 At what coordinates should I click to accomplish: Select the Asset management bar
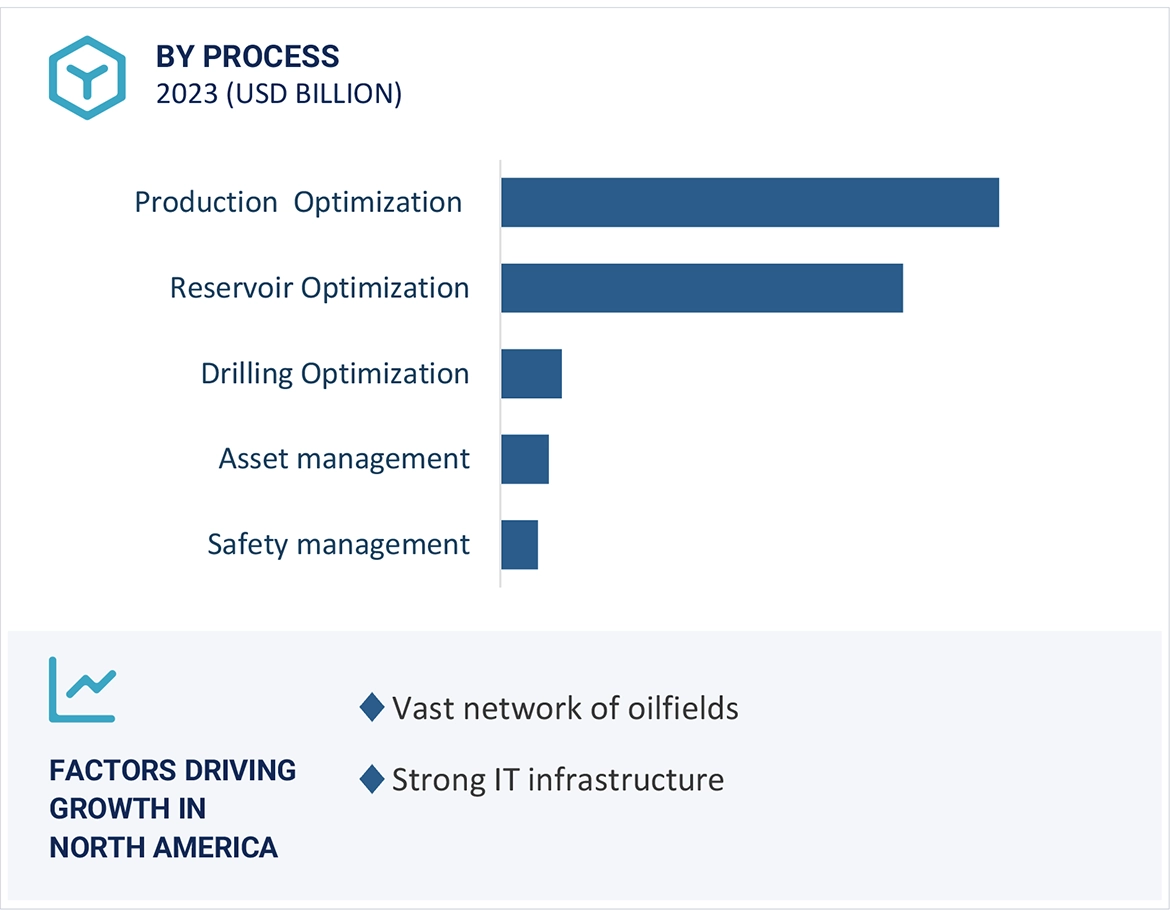pos(525,459)
